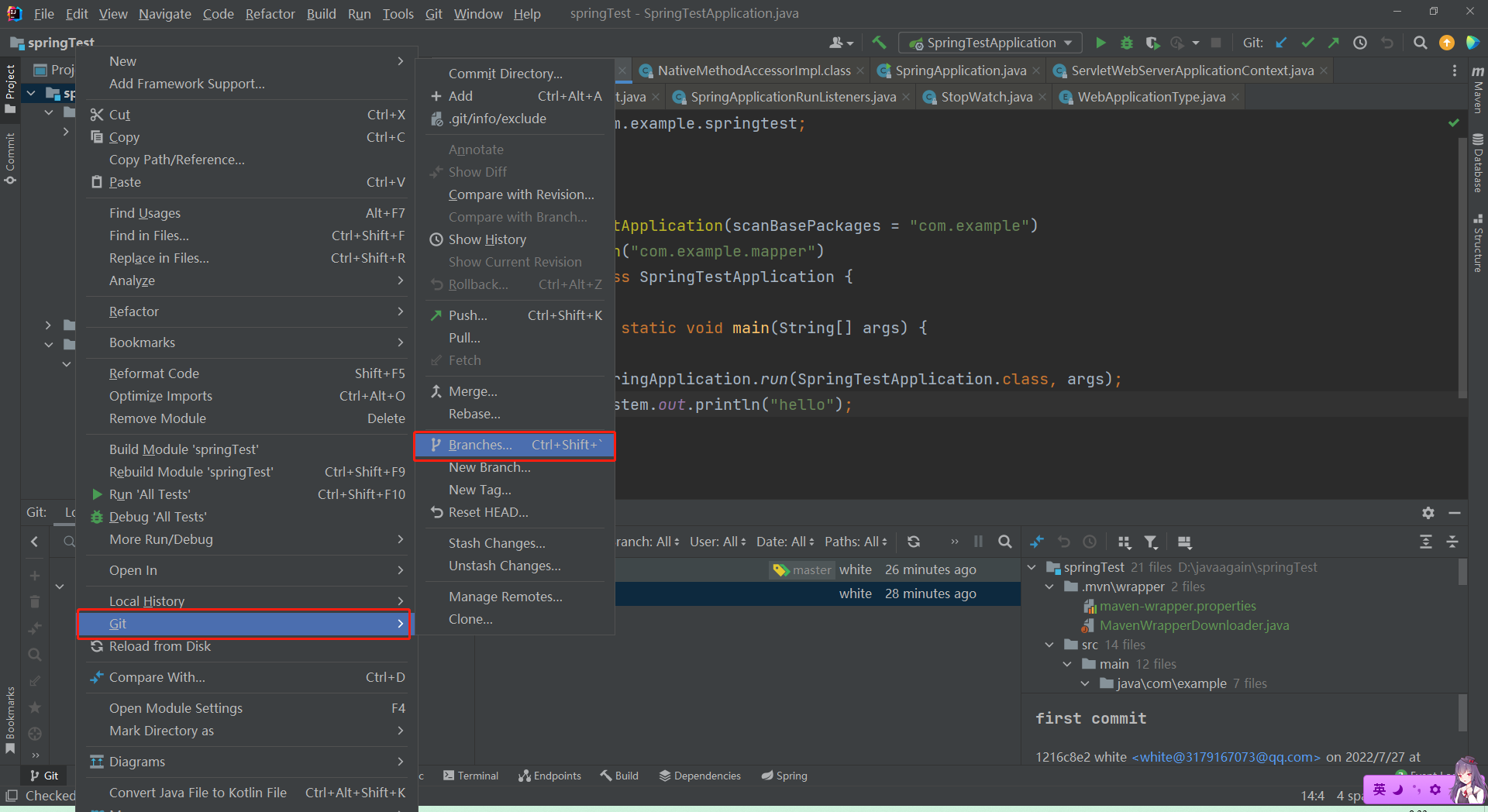Open the Date: All filter
Viewport: 1488px width, 812px height.
click(x=785, y=542)
